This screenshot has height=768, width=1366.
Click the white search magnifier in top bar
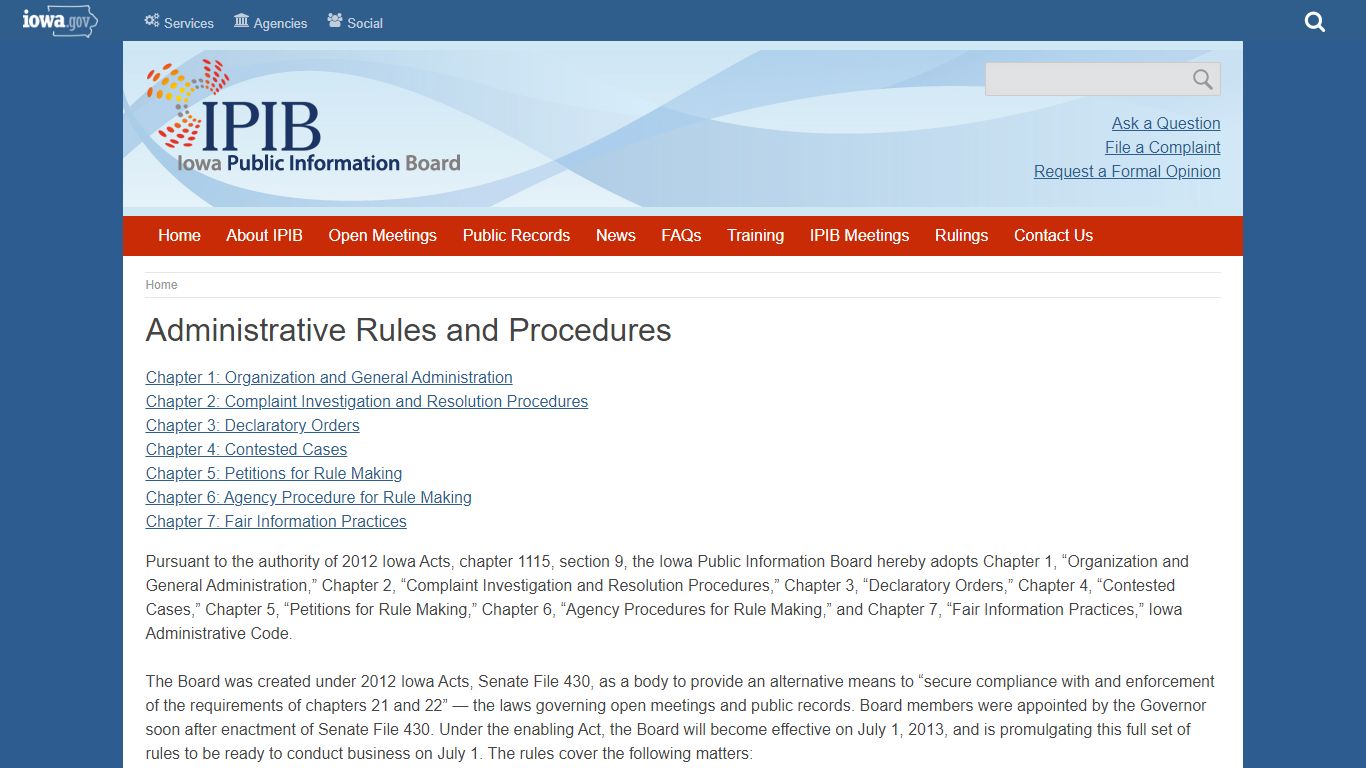1315,22
